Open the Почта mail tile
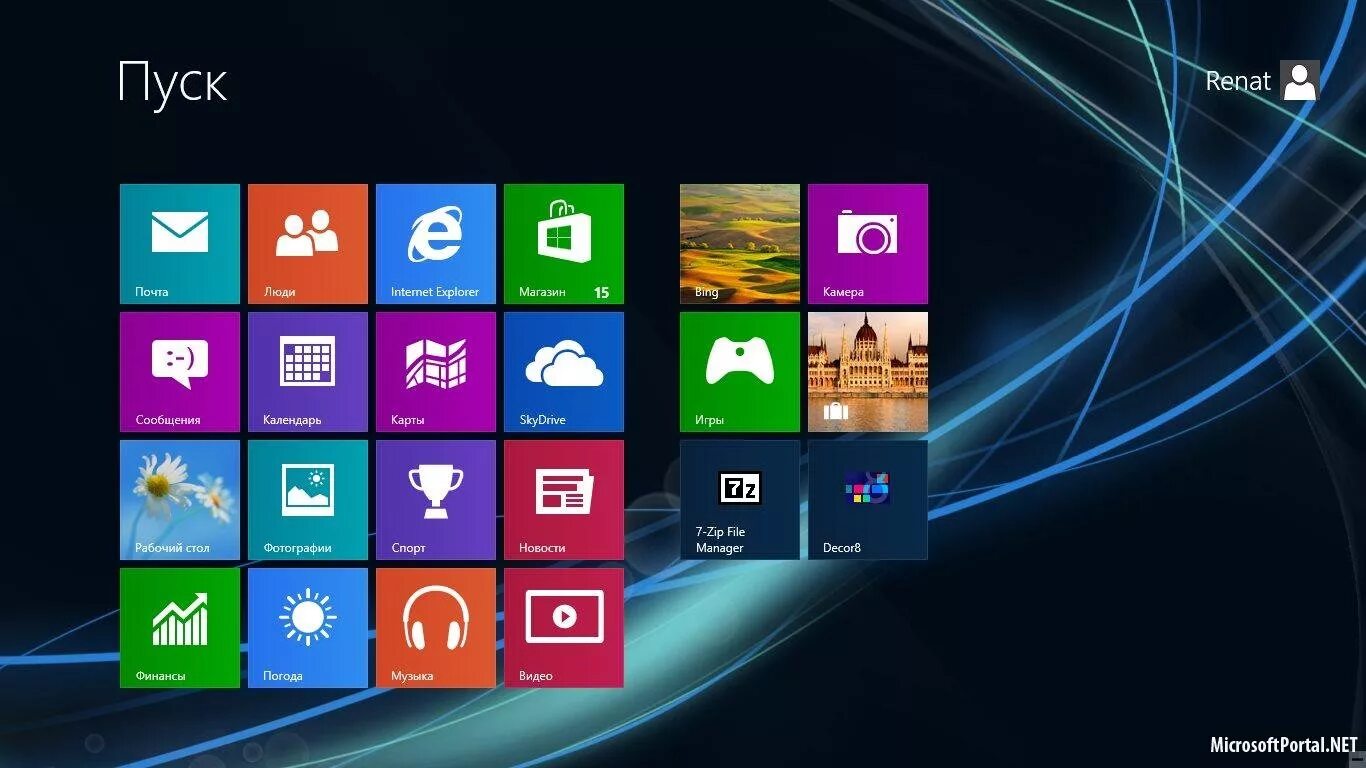Screen dimensions: 1366x768 tap(180, 244)
